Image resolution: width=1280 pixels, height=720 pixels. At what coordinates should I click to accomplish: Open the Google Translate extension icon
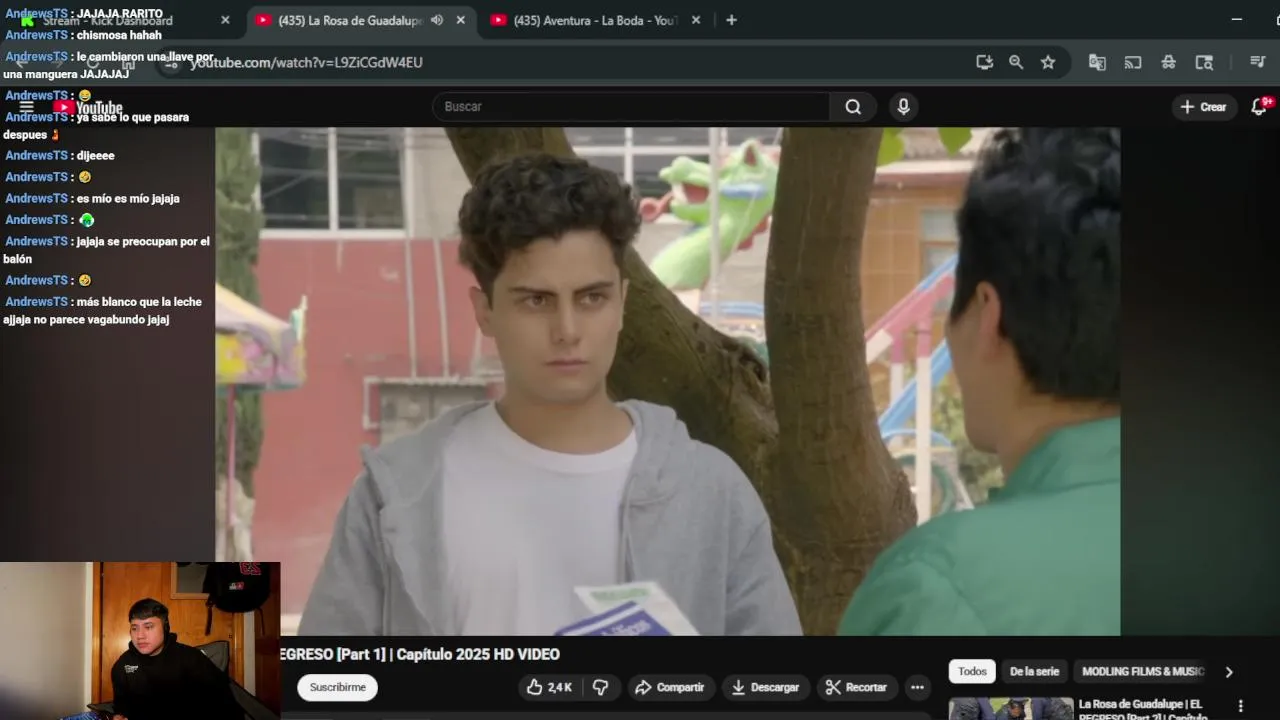pos(1097,62)
